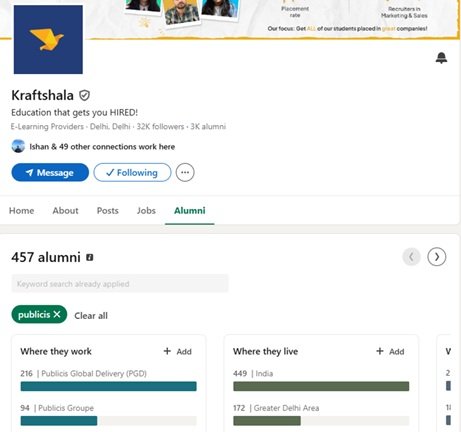Click the alumni keyword search field
Viewport: 461px width, 432px height.
[120, 284]
